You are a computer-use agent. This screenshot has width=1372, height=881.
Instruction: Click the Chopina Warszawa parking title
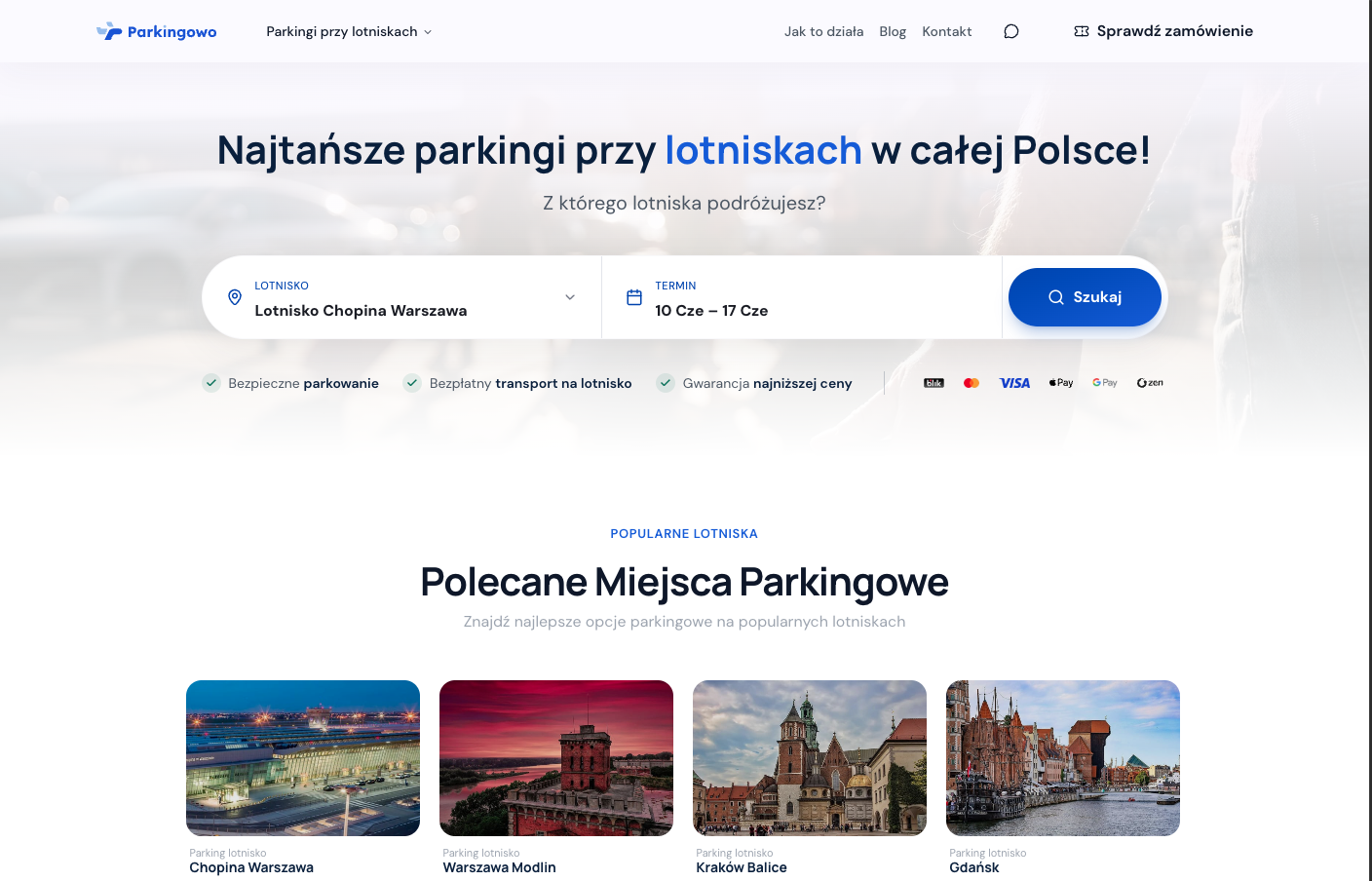(251, 867)
